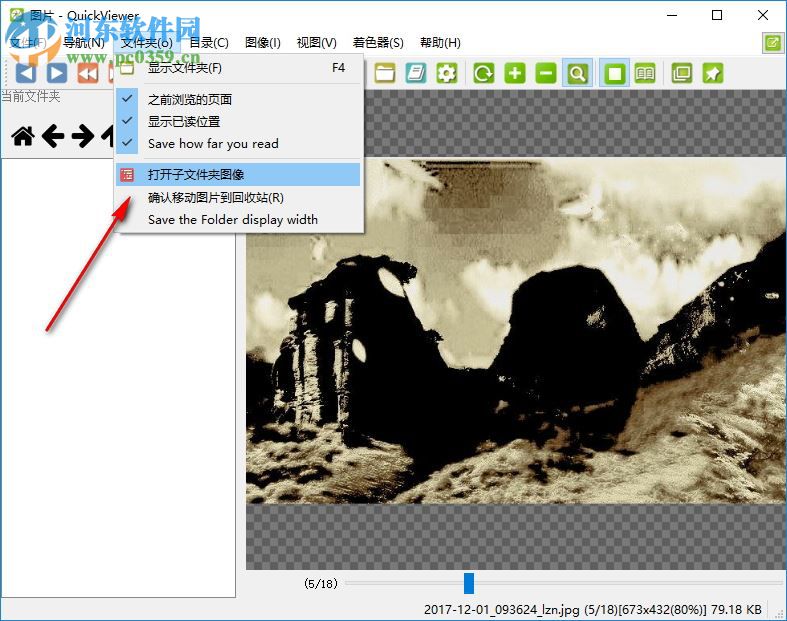
Task: Click the displayed landscape image
Action: pos(516,331)
